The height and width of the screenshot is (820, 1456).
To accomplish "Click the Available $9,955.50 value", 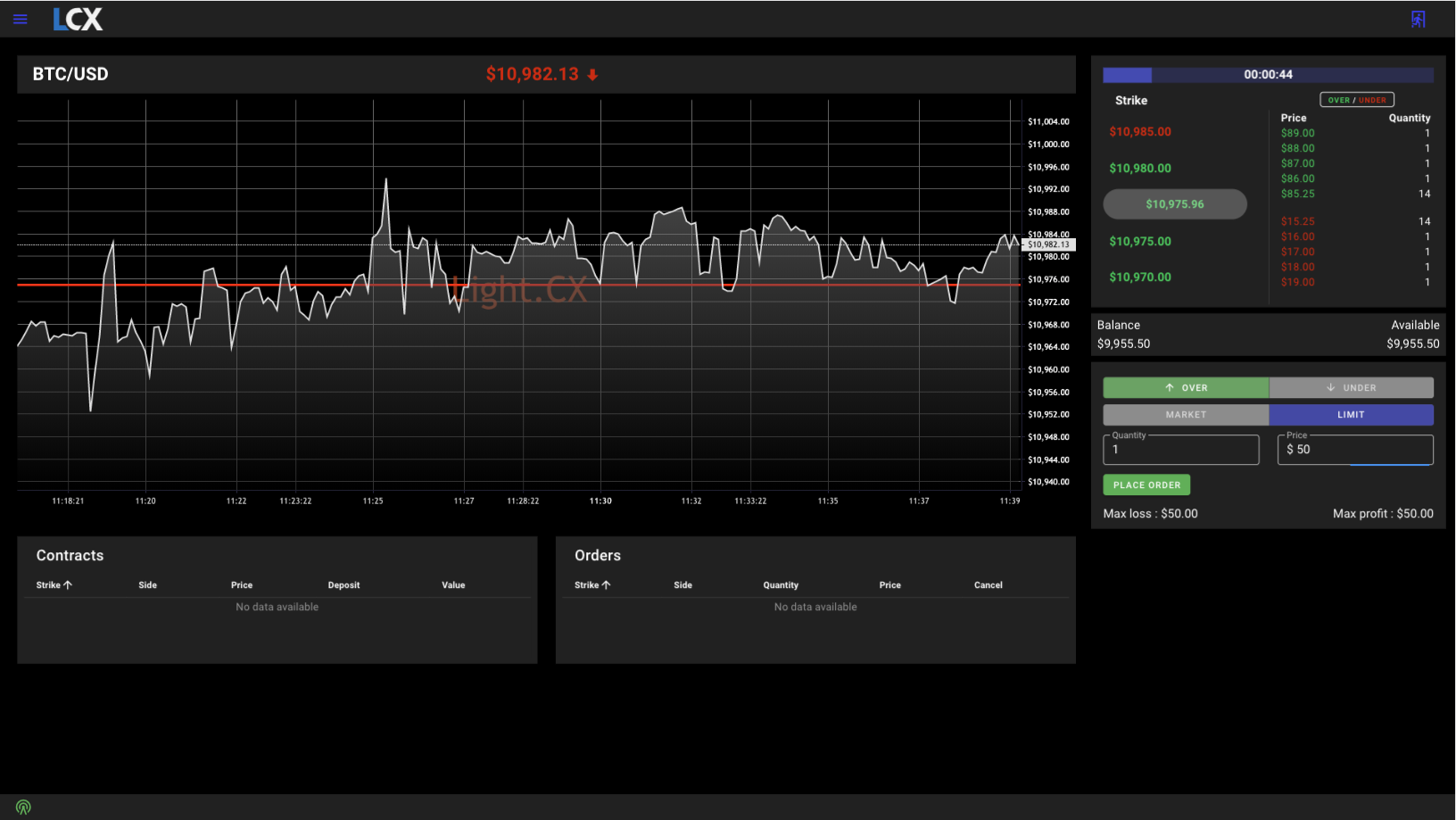I will click(1412, 344).
